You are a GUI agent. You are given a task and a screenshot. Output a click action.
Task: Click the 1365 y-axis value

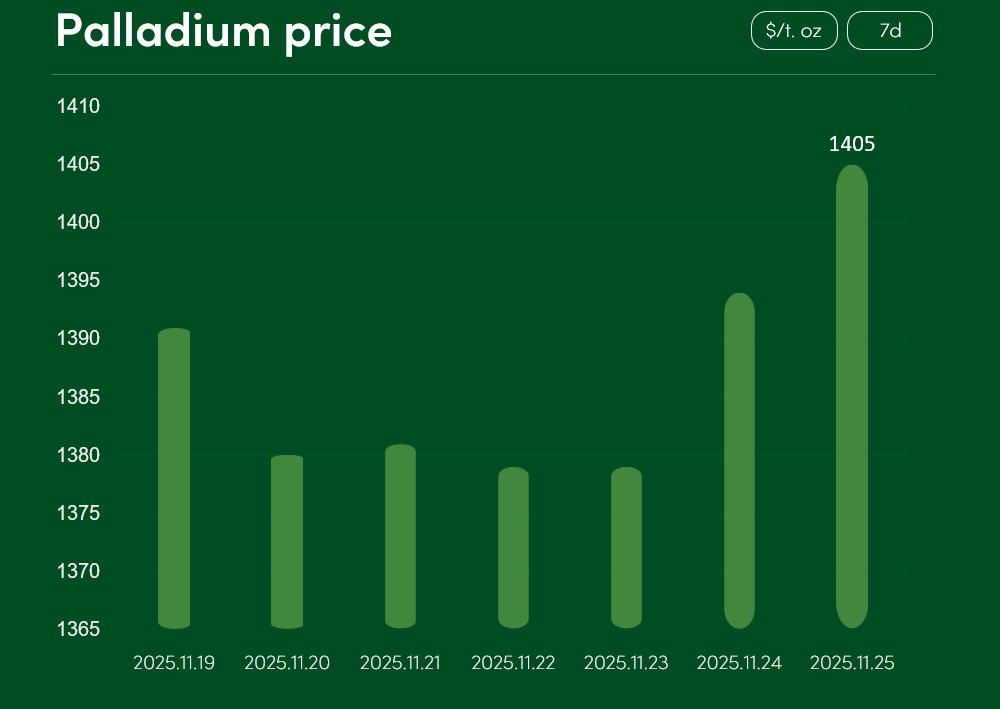78,629
